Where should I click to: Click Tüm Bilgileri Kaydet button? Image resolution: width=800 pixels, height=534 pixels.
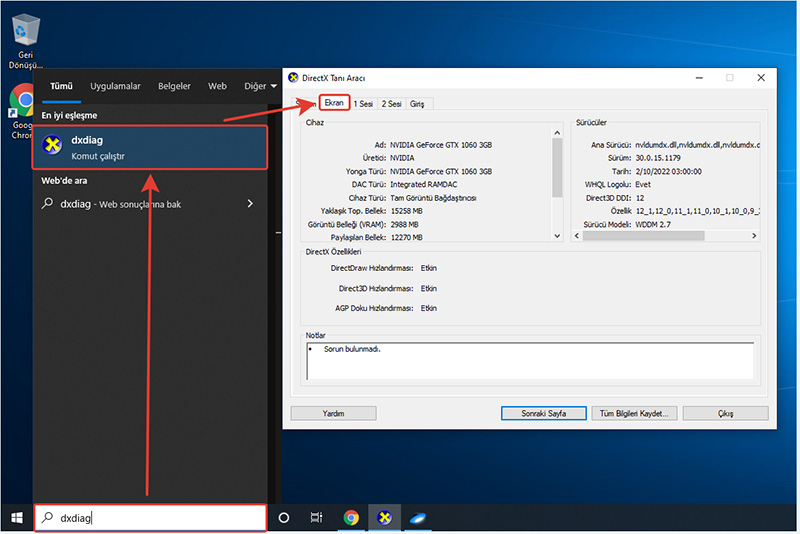(634, 413)
